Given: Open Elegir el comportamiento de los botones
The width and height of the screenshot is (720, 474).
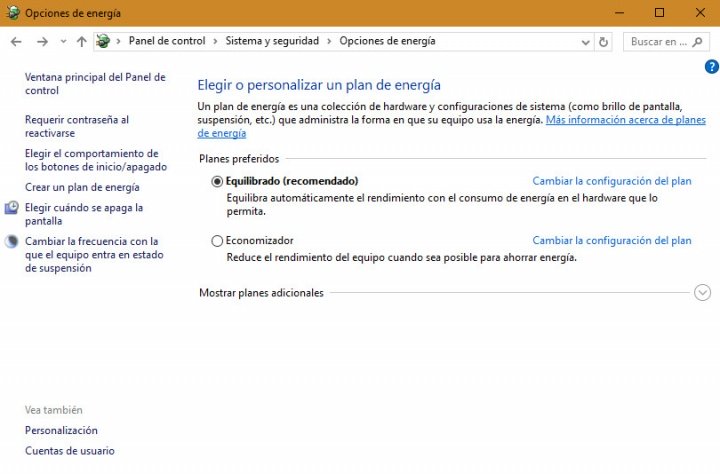Looking at the screenshot, I should tap(96, 160).
